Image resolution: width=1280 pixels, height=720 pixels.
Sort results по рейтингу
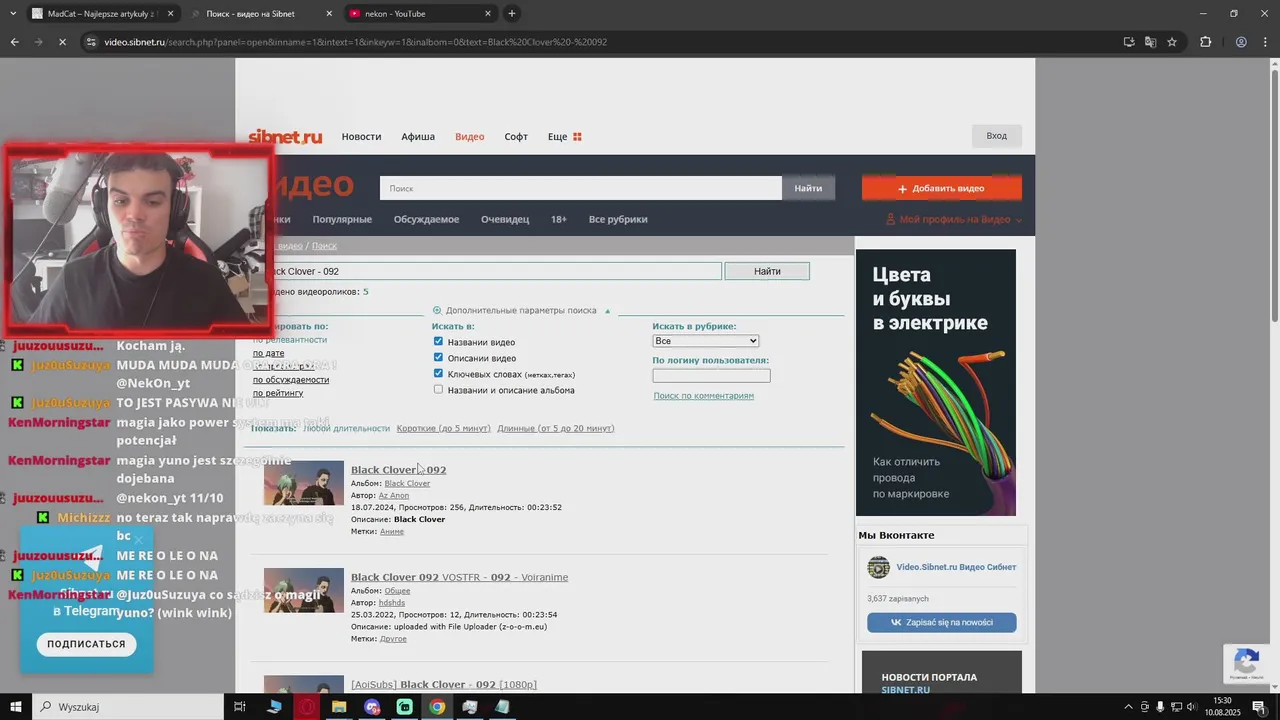coord(278,393)
